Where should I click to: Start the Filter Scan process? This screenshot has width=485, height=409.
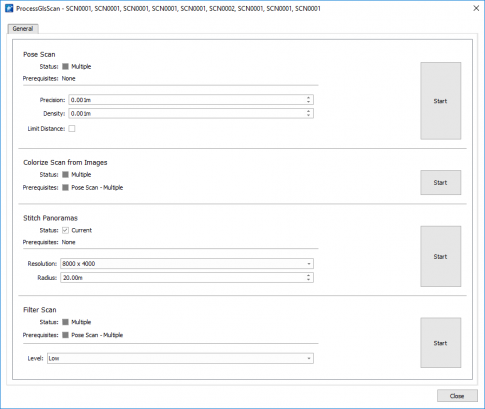point(440,343)
